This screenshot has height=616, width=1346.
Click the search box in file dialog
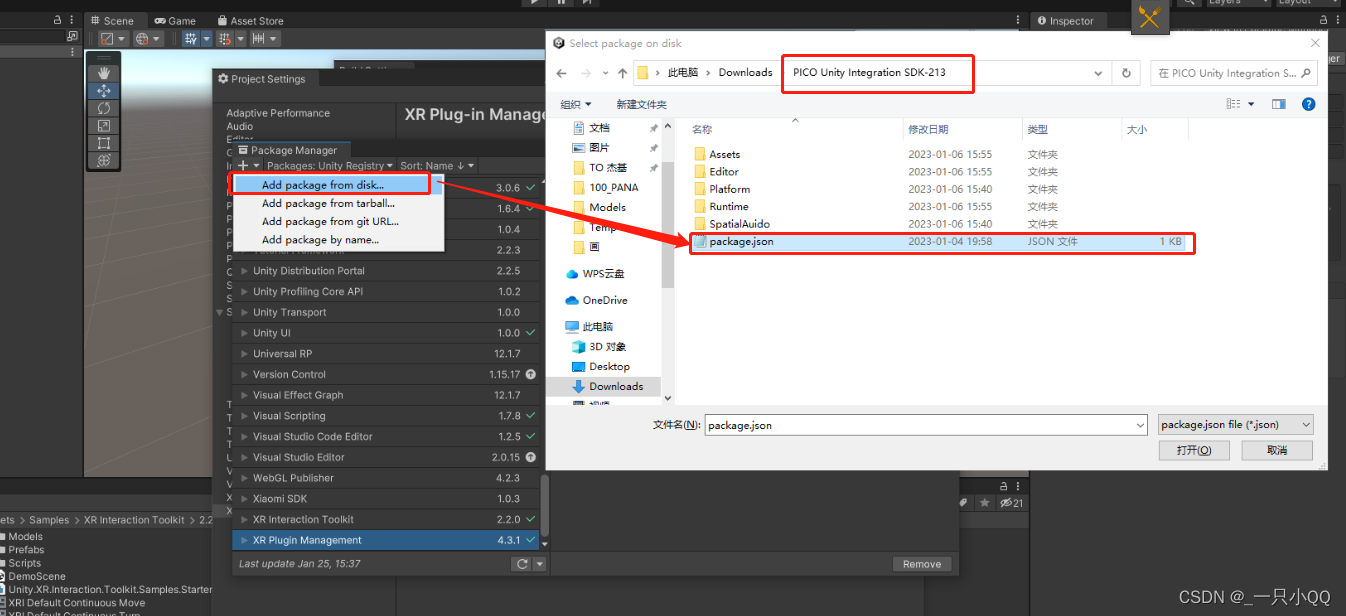(x=1233, y=73)
